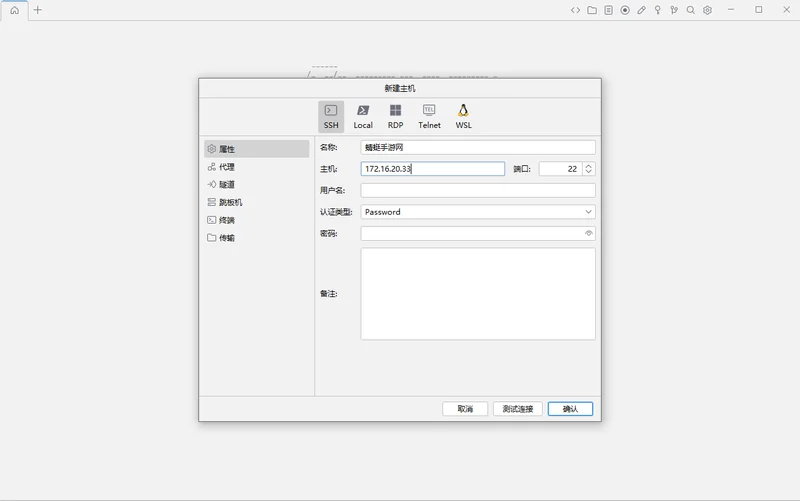The height and width of the screenshot is (501, 800).
Task: Expand the Password authentication type dropdown
Action: click(478, 212)
